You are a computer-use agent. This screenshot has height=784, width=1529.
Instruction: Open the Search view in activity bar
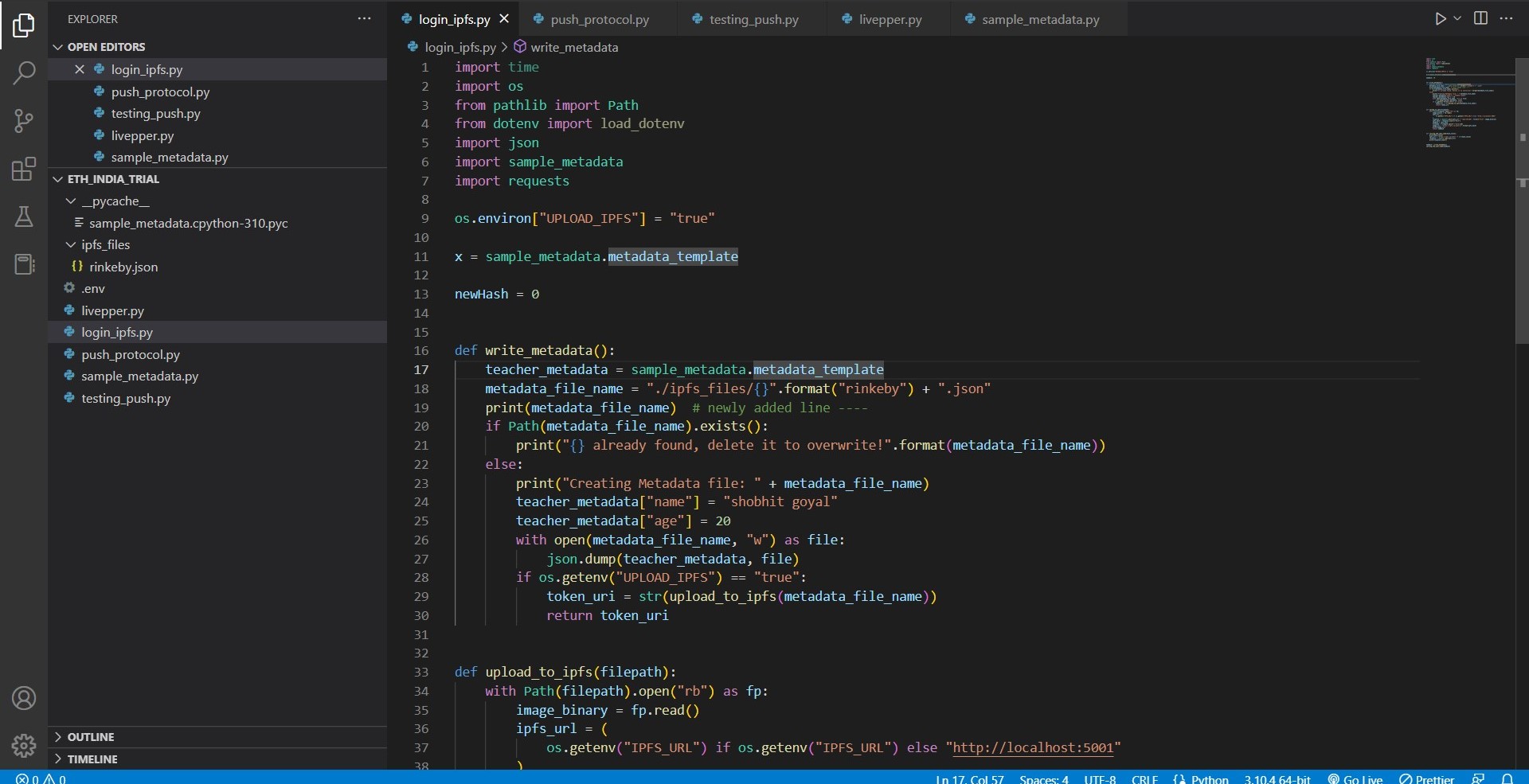click(x=24, y=73)
